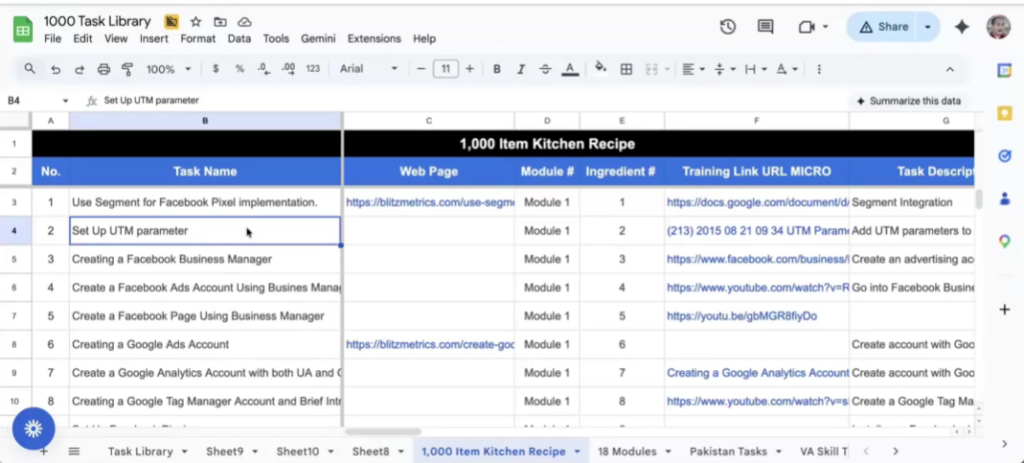This screenshot has width=1024, height=463.
Task: Open vertical align dropdown
Action: point(724,69)
